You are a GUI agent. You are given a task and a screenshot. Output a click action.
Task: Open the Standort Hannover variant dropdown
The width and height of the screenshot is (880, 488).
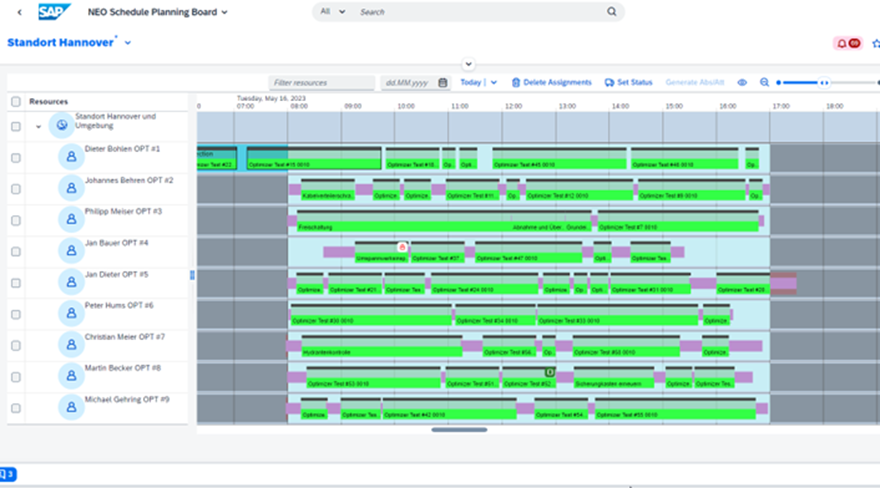click(x=128, y=43)
